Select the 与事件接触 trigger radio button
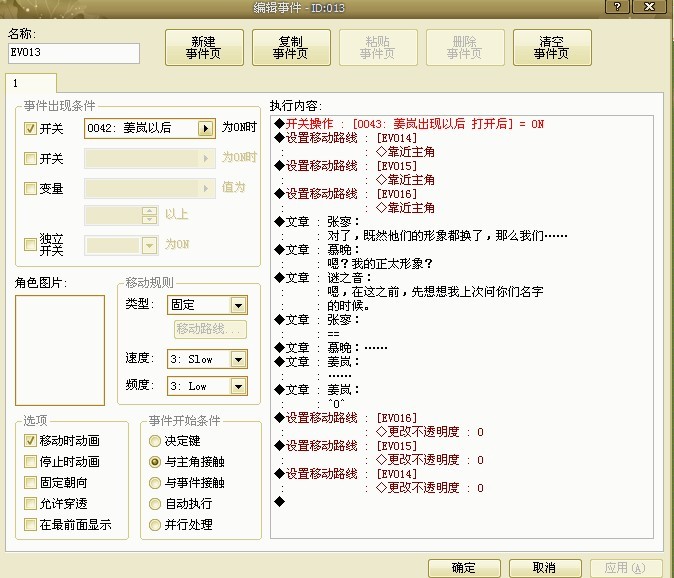Image resolution: width=674 pixels, height=578 pixels. [x=155, y=483]
